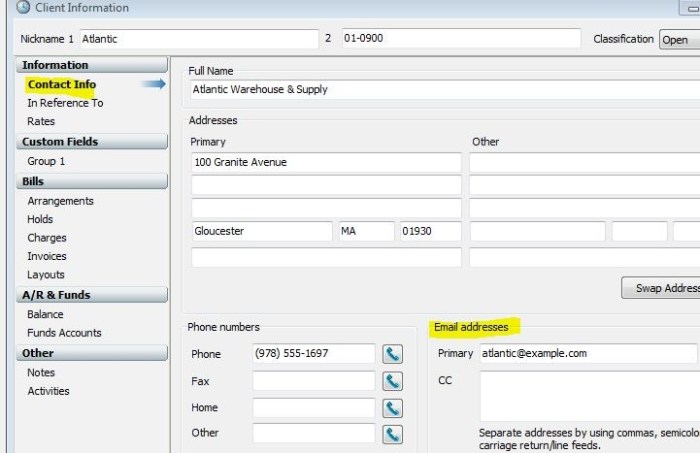Open Group 1 custom fields

pos(46,161)
